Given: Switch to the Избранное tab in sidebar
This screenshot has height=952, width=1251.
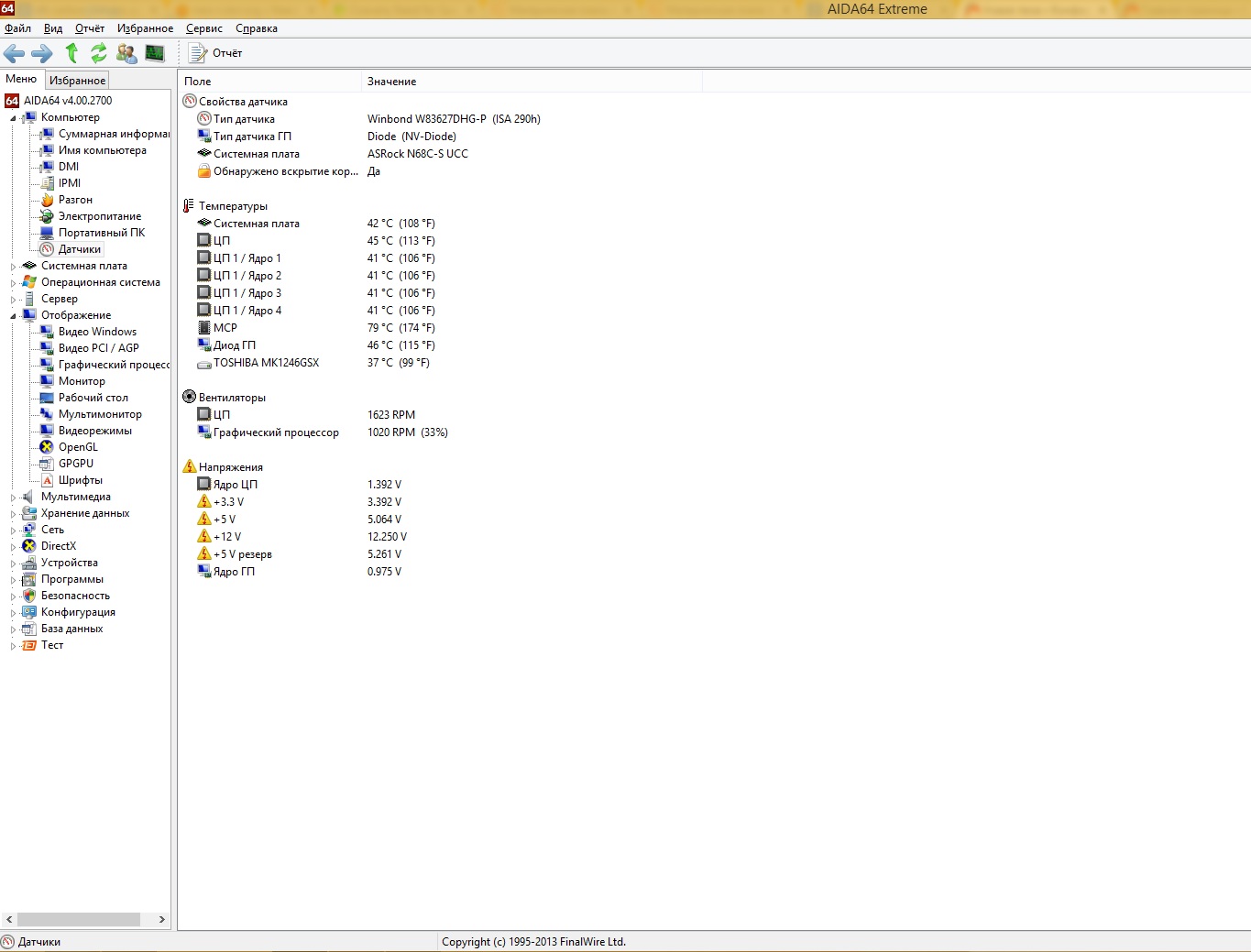Looking at the screenshot, I should pos(78,81).
